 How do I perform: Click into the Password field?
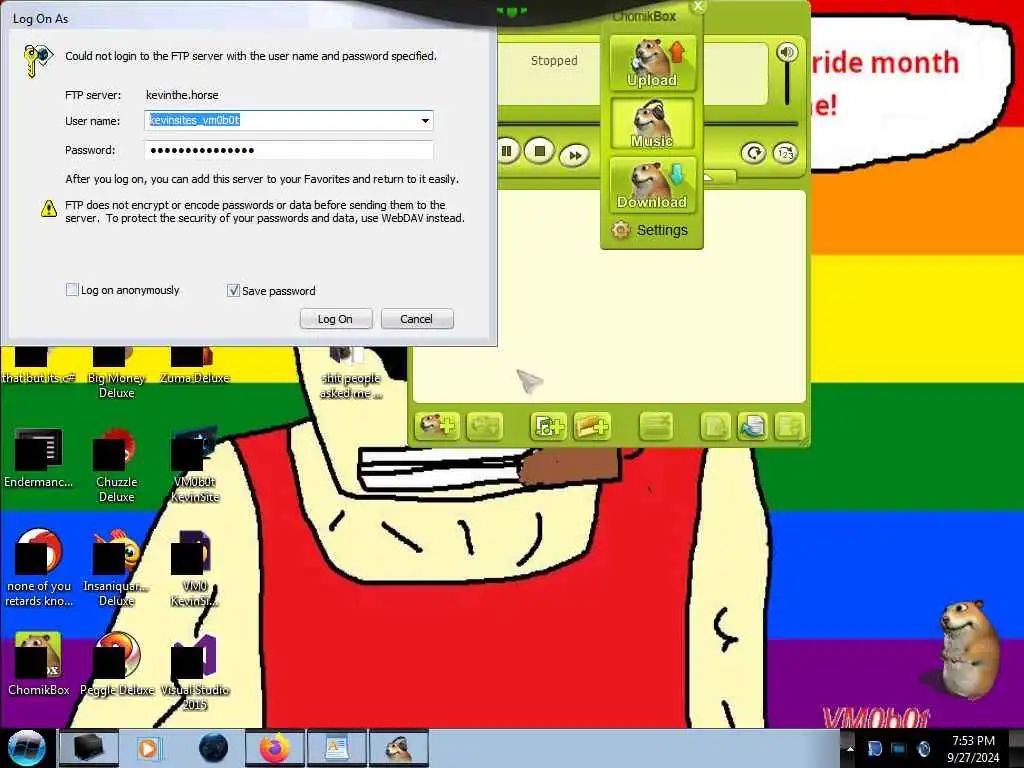[x=289, y=150]
